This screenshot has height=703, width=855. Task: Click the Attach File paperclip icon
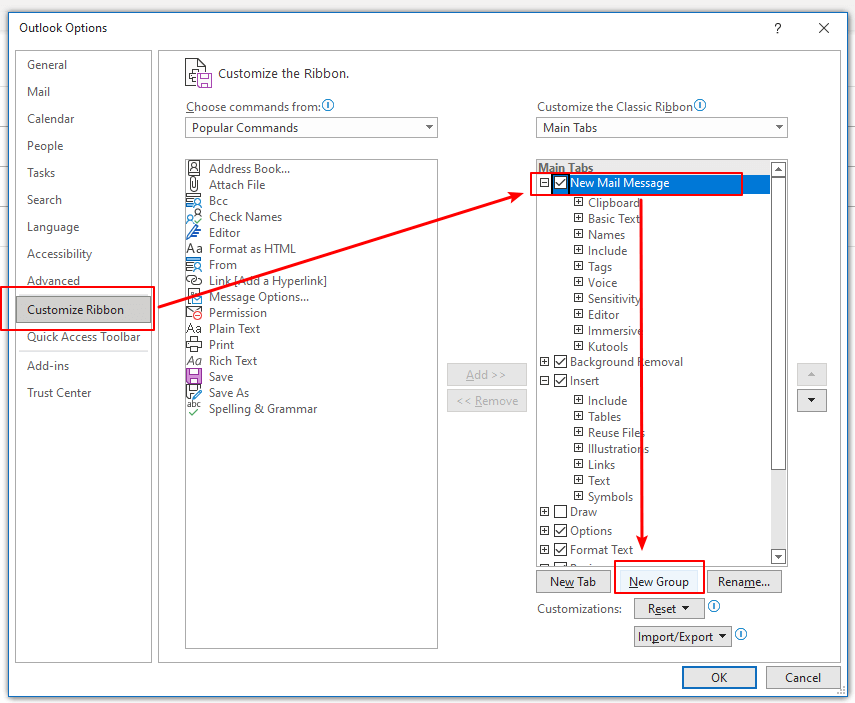point(195,185)
